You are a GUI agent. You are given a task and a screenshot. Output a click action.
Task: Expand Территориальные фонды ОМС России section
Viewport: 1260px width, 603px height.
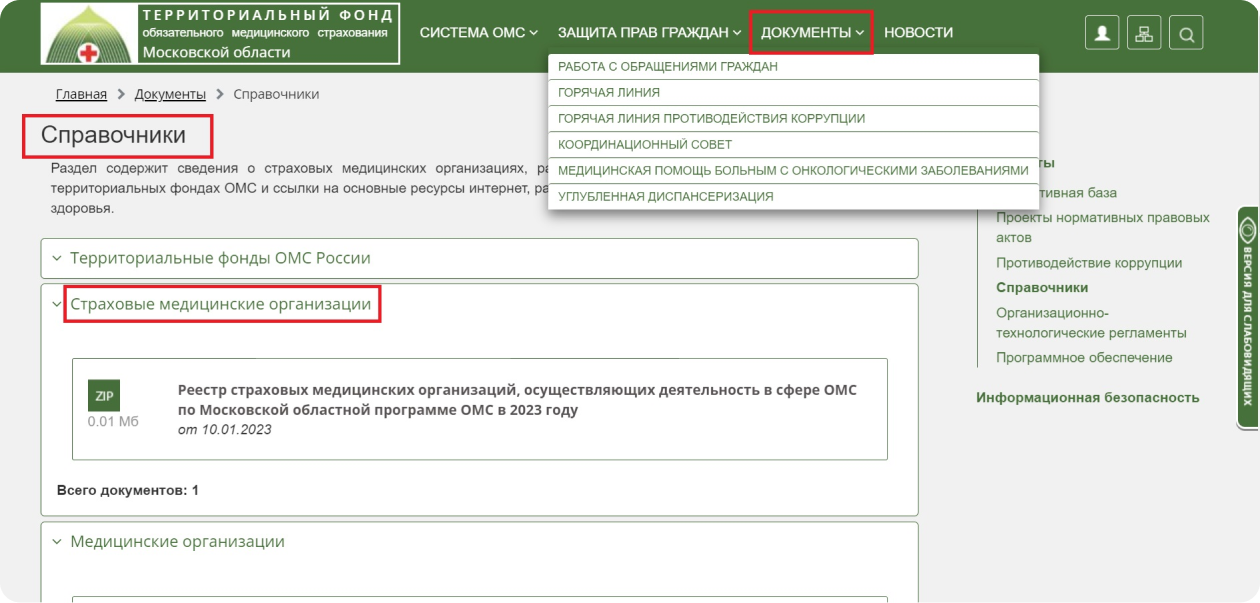[x=220, y=258]
